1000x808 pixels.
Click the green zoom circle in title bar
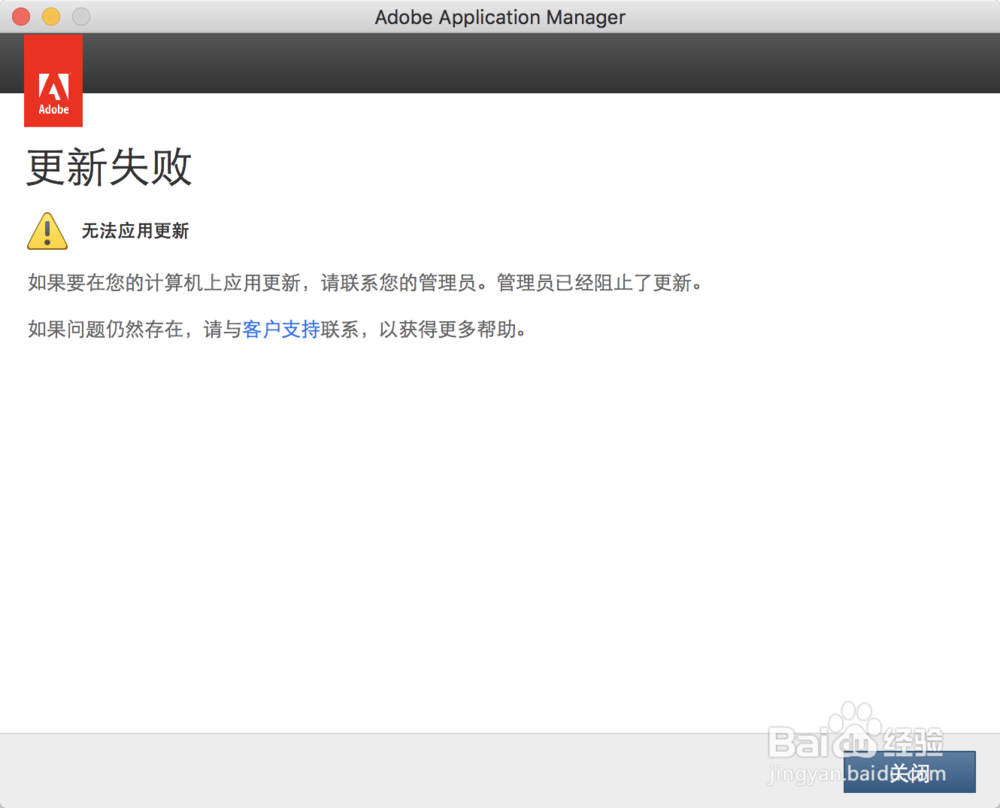tap(82, 16)
